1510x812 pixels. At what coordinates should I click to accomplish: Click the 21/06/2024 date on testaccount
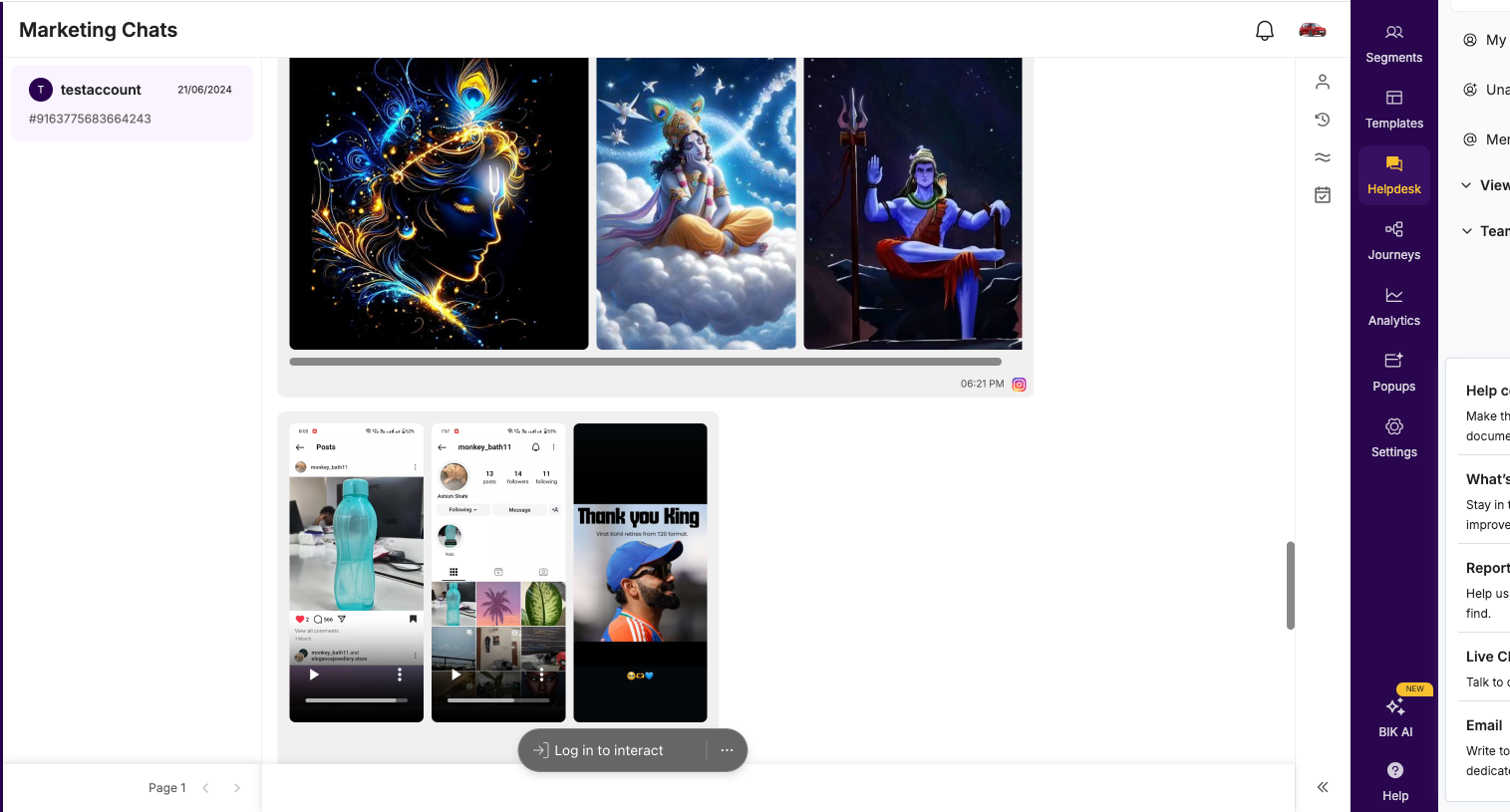204,90
